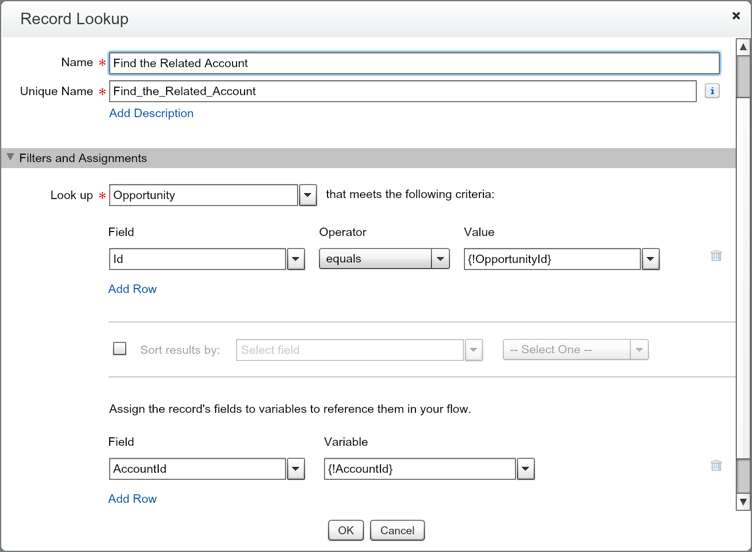Open the equals operator dropdown
Viewport: 752px width, 552px height.
(x=440, y=259)
